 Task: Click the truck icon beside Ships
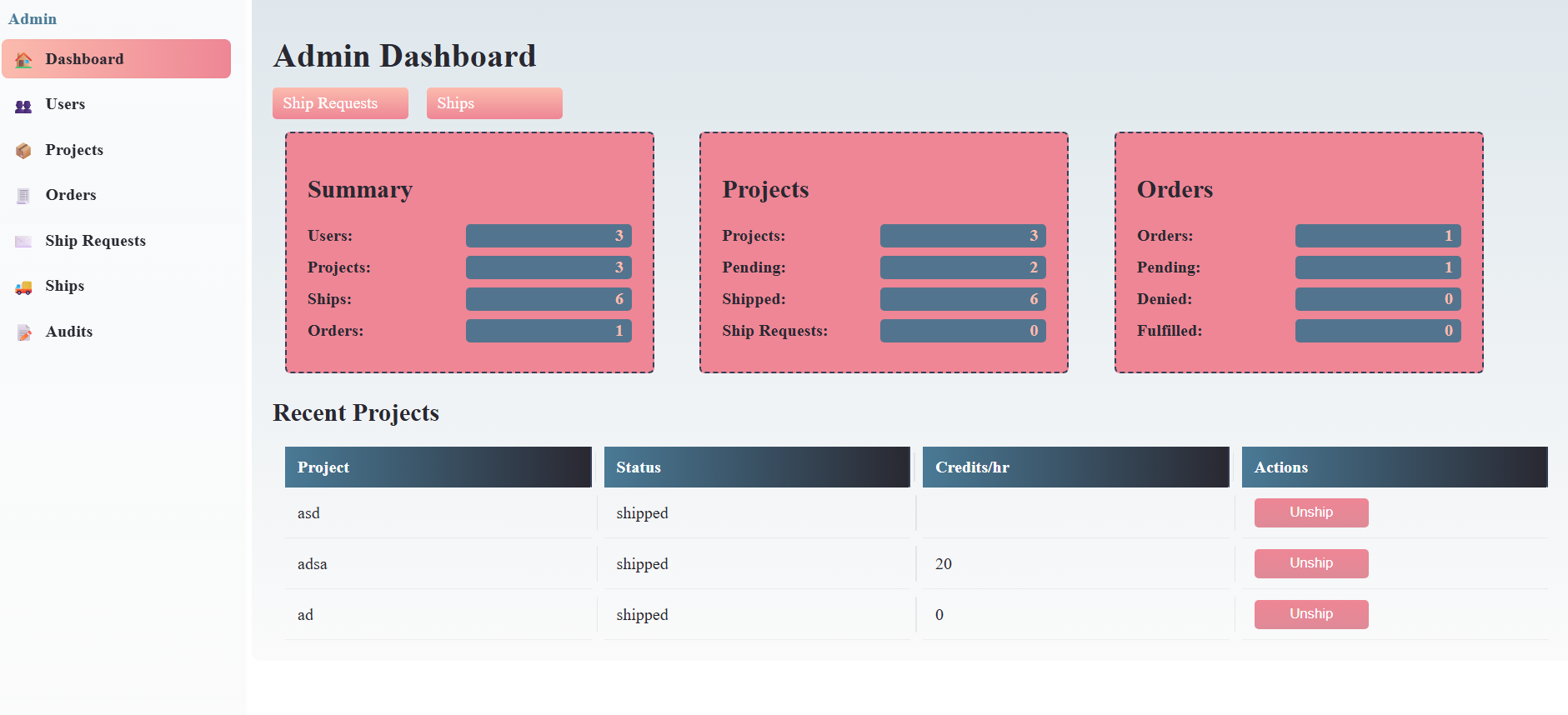tap(23, 287)
